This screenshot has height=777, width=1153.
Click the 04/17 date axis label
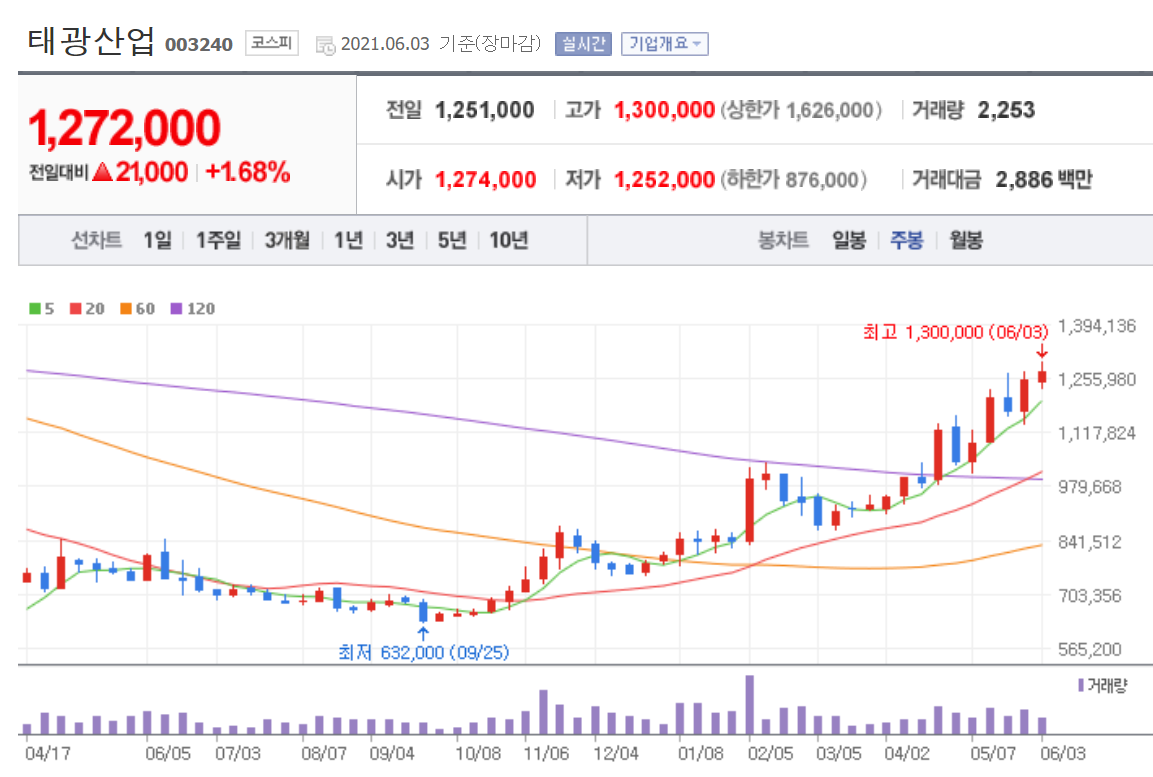[x=48, y=753]
